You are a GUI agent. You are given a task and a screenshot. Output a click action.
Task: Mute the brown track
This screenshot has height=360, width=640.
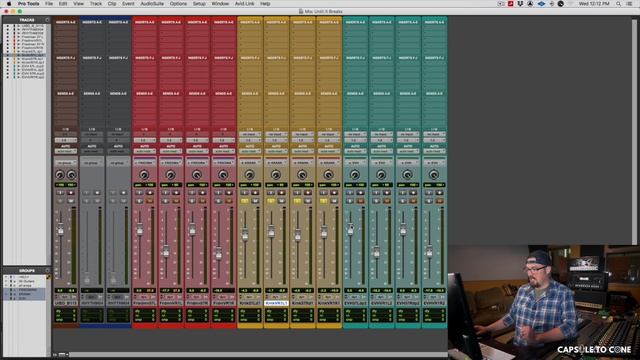pos(71,201)
